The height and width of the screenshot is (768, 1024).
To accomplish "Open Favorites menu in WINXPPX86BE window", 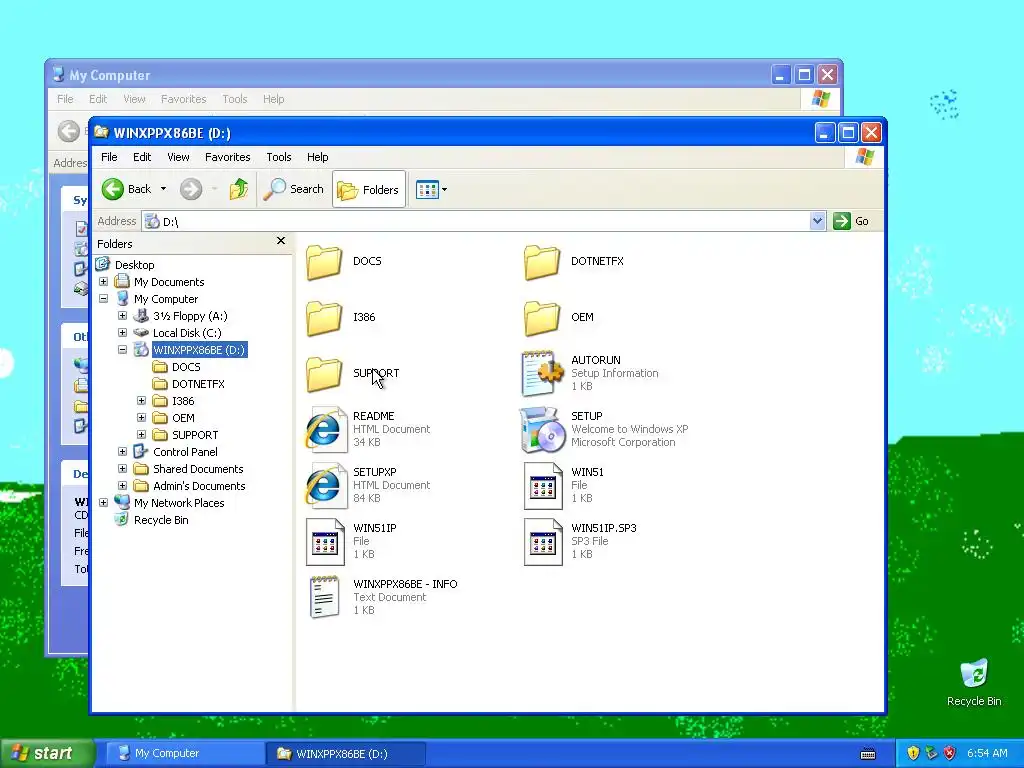I will coord(227,157).
